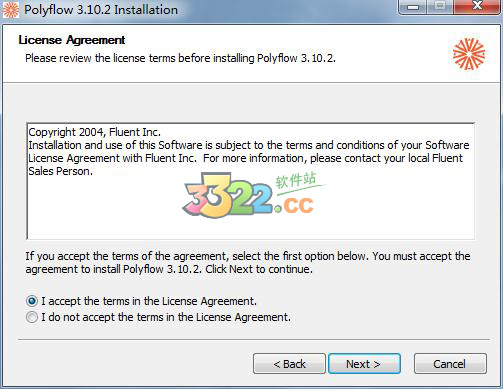Close the installer with the red X

point(477,7)
